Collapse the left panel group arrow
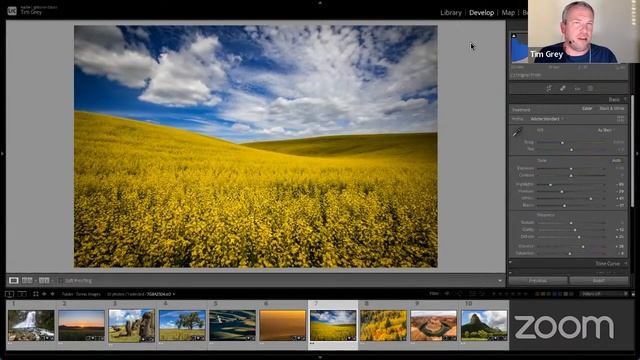 point(2,154)
